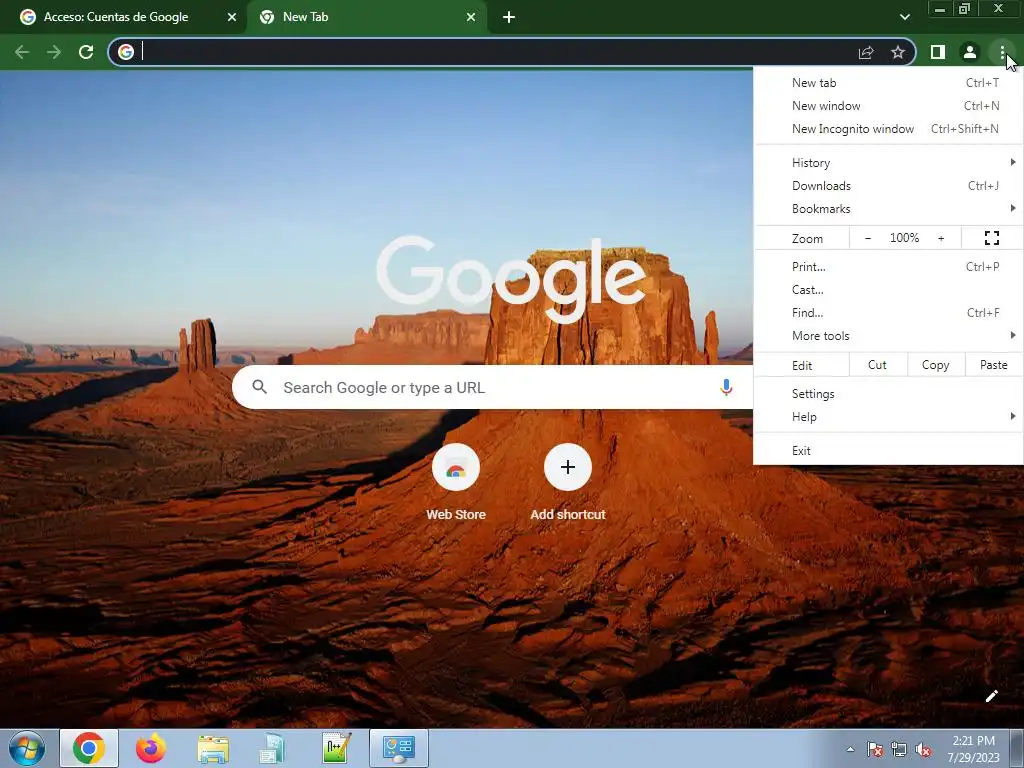
Task: Decrease zoom with the minus button
Action: coord(868,238)
